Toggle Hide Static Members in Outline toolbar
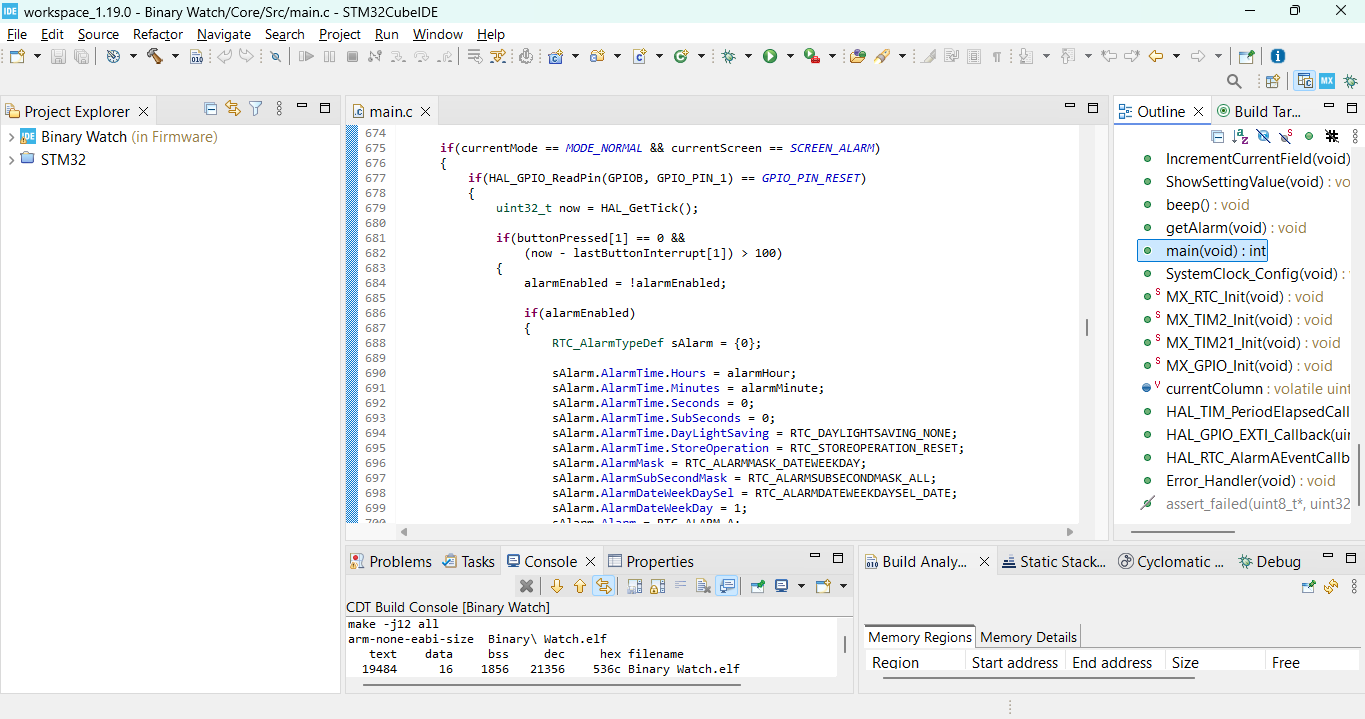 1285,136
